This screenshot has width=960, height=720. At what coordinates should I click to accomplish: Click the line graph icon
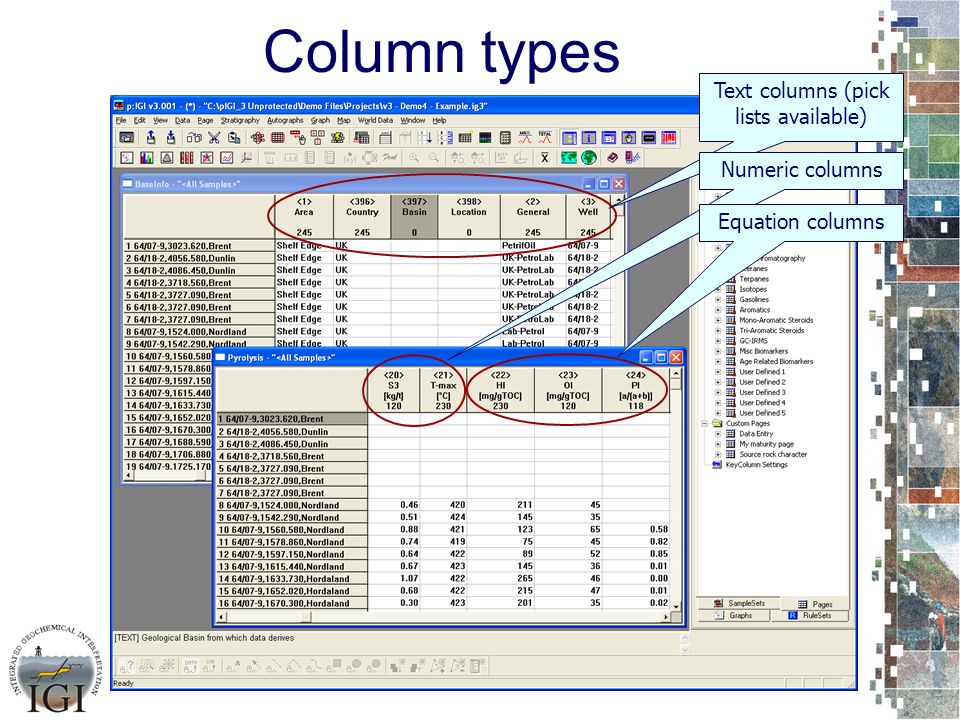(227, 158)
